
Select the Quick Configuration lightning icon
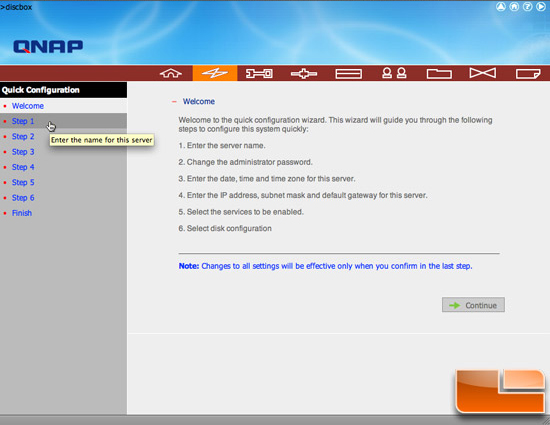coord(215,73)
